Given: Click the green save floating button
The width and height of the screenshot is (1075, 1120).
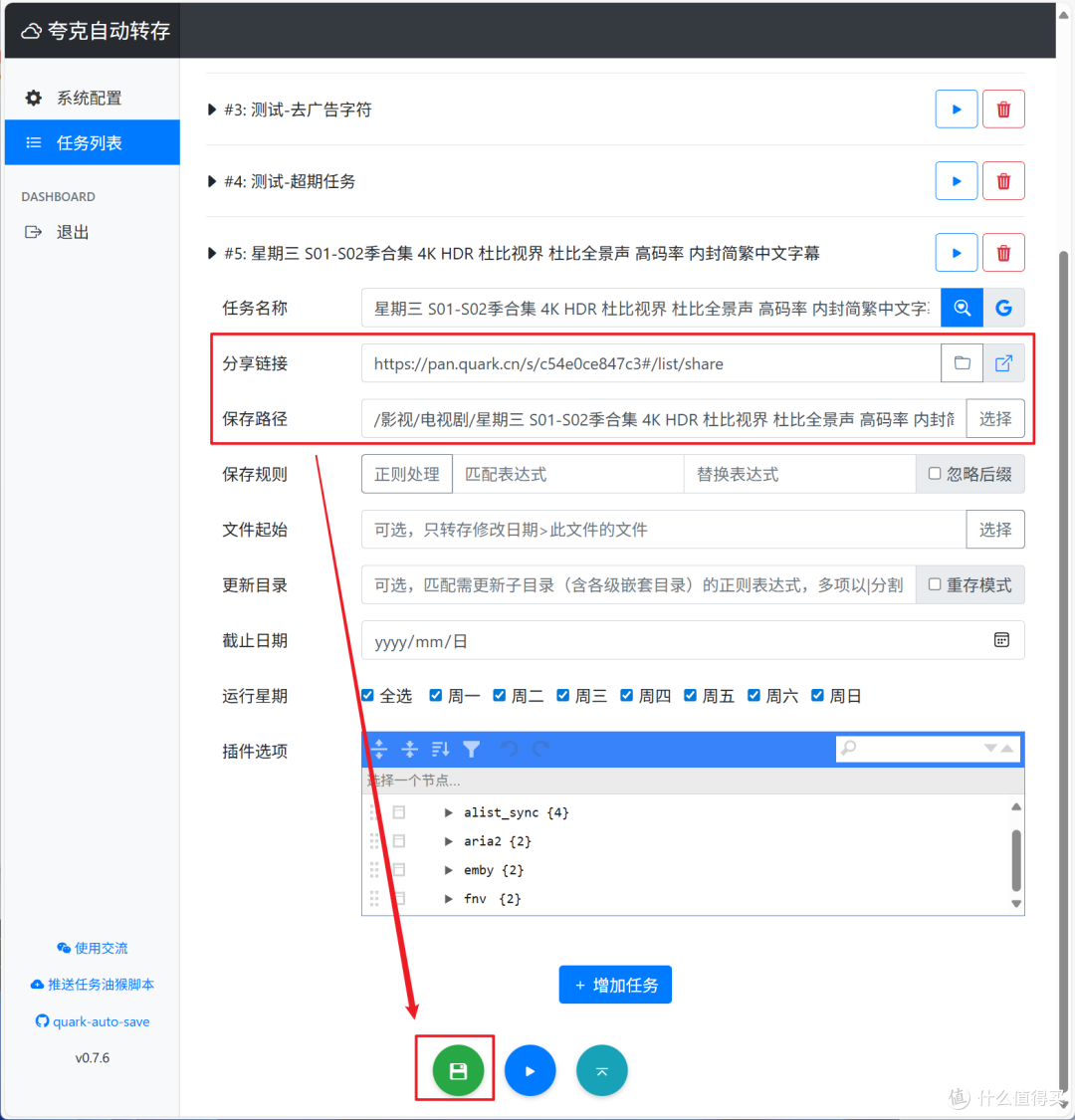Looking at the screenshot, I should (x=458, y=1070).
